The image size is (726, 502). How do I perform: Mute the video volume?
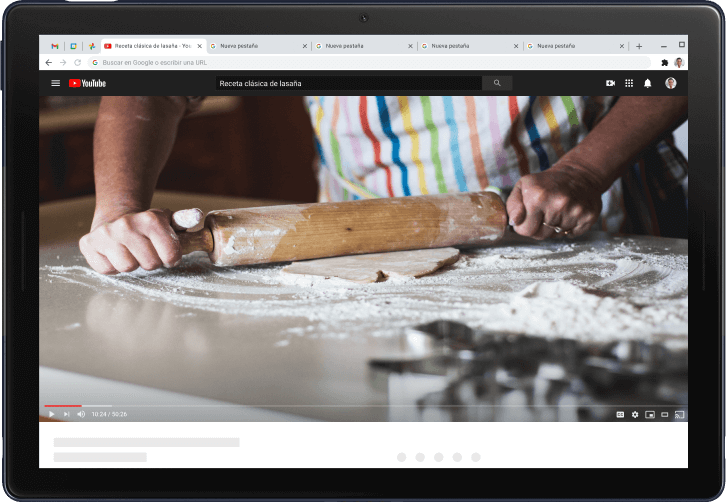point(81,414)
